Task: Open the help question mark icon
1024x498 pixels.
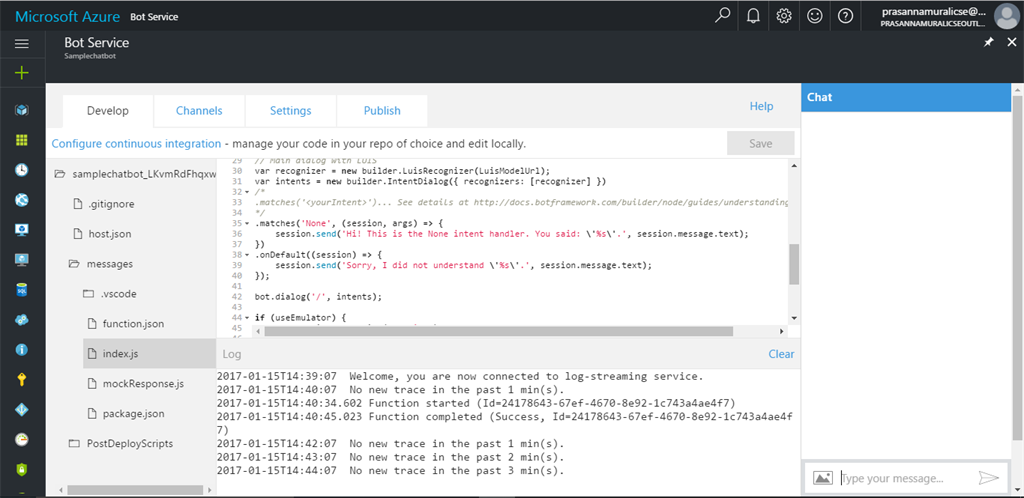Action: [846, 16]
